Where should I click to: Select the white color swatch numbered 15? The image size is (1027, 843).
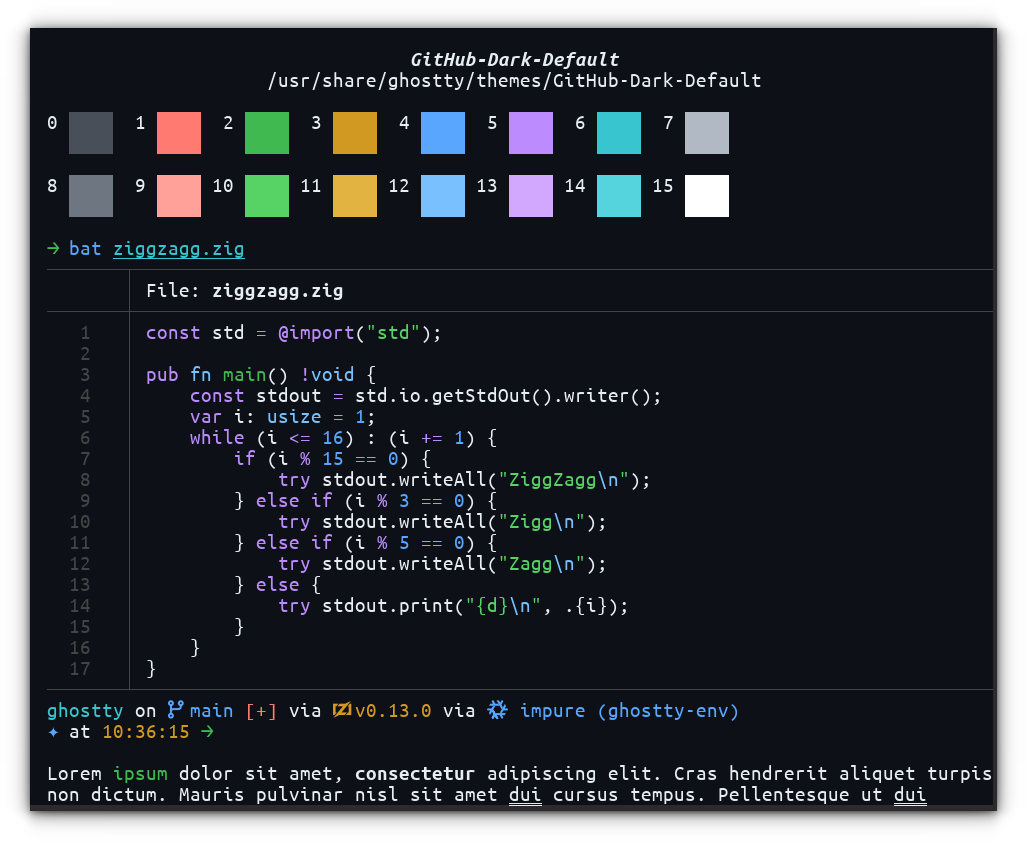707,195
